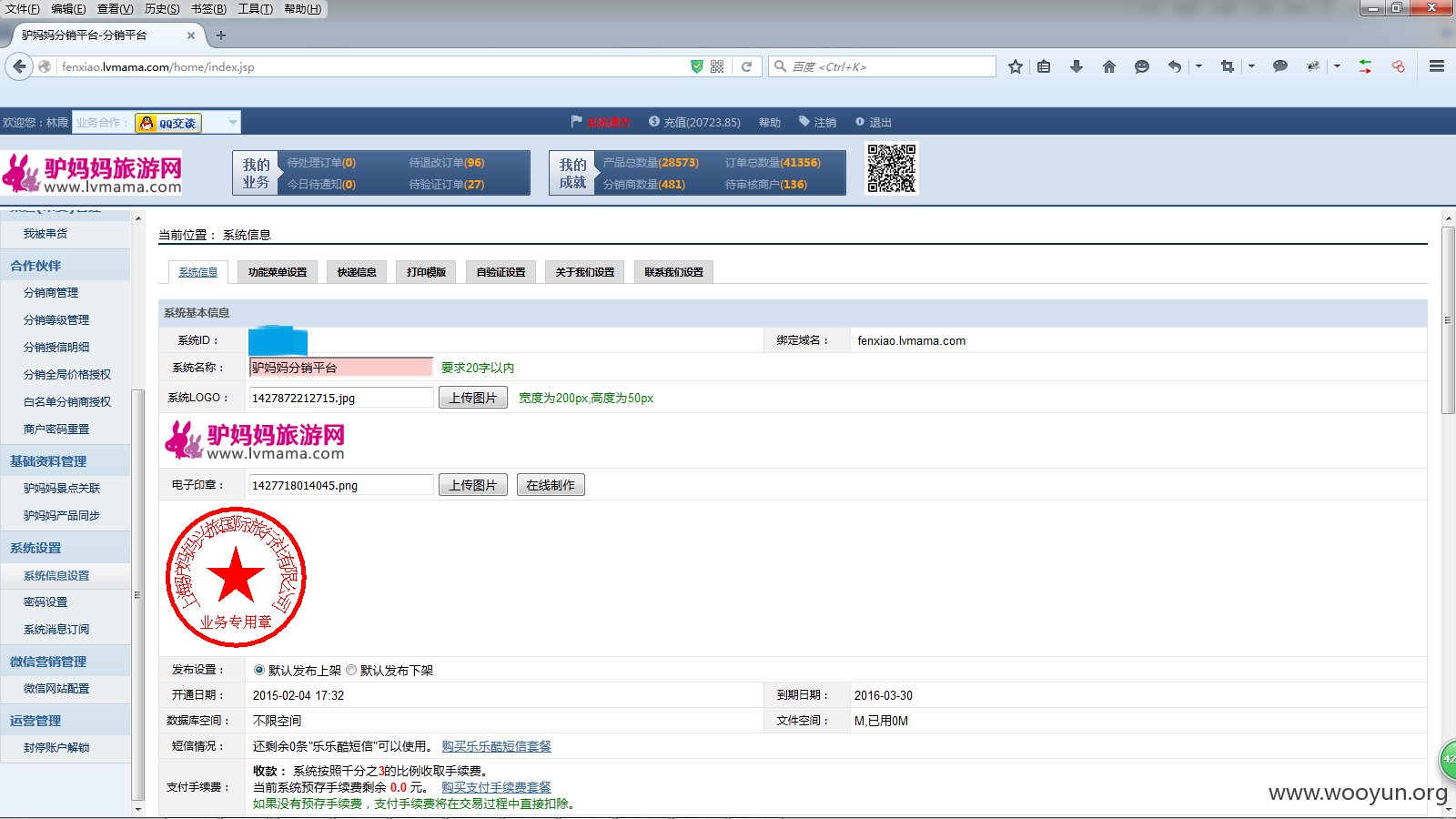
Task: Open the dropdown next to ant icon
Action: click(1337, 66)
